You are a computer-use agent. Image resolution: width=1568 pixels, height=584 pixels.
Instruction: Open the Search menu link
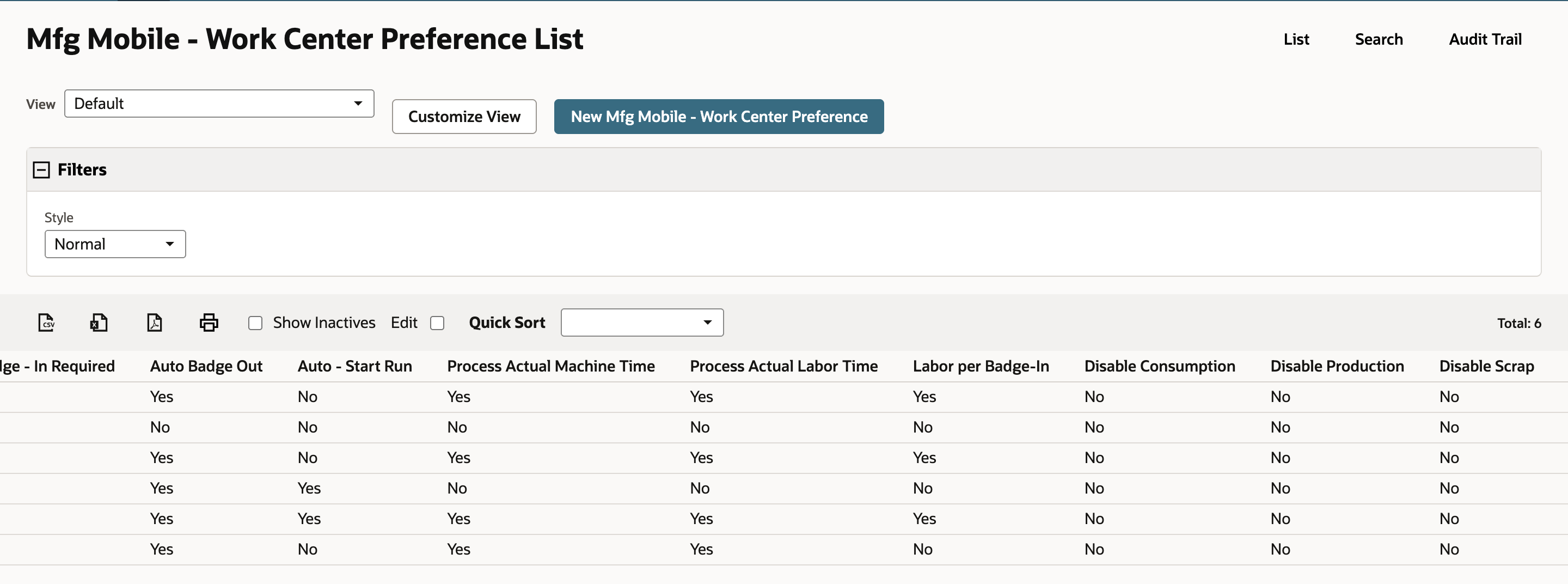1379,40
